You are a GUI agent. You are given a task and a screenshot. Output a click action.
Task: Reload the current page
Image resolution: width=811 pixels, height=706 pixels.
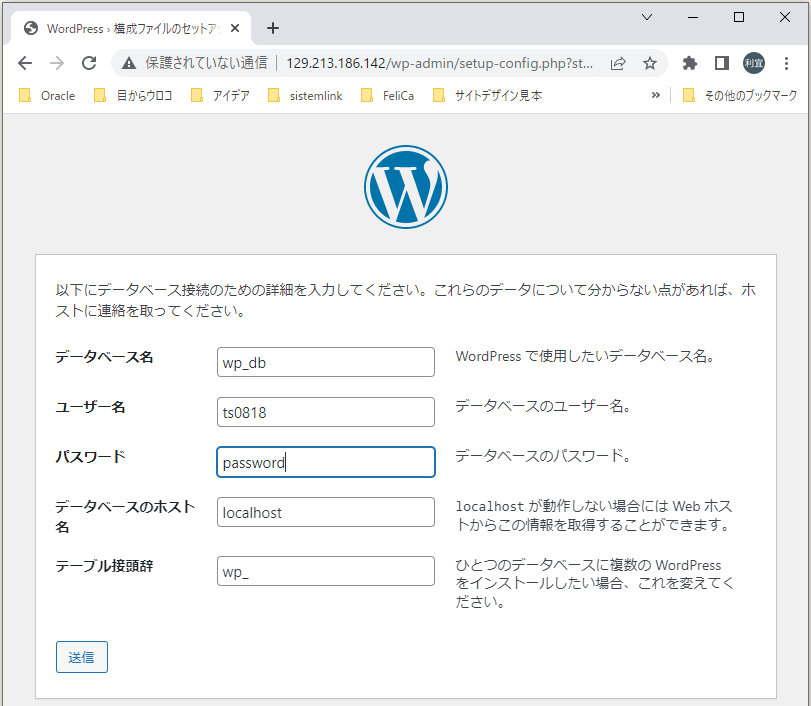[89, 63]
